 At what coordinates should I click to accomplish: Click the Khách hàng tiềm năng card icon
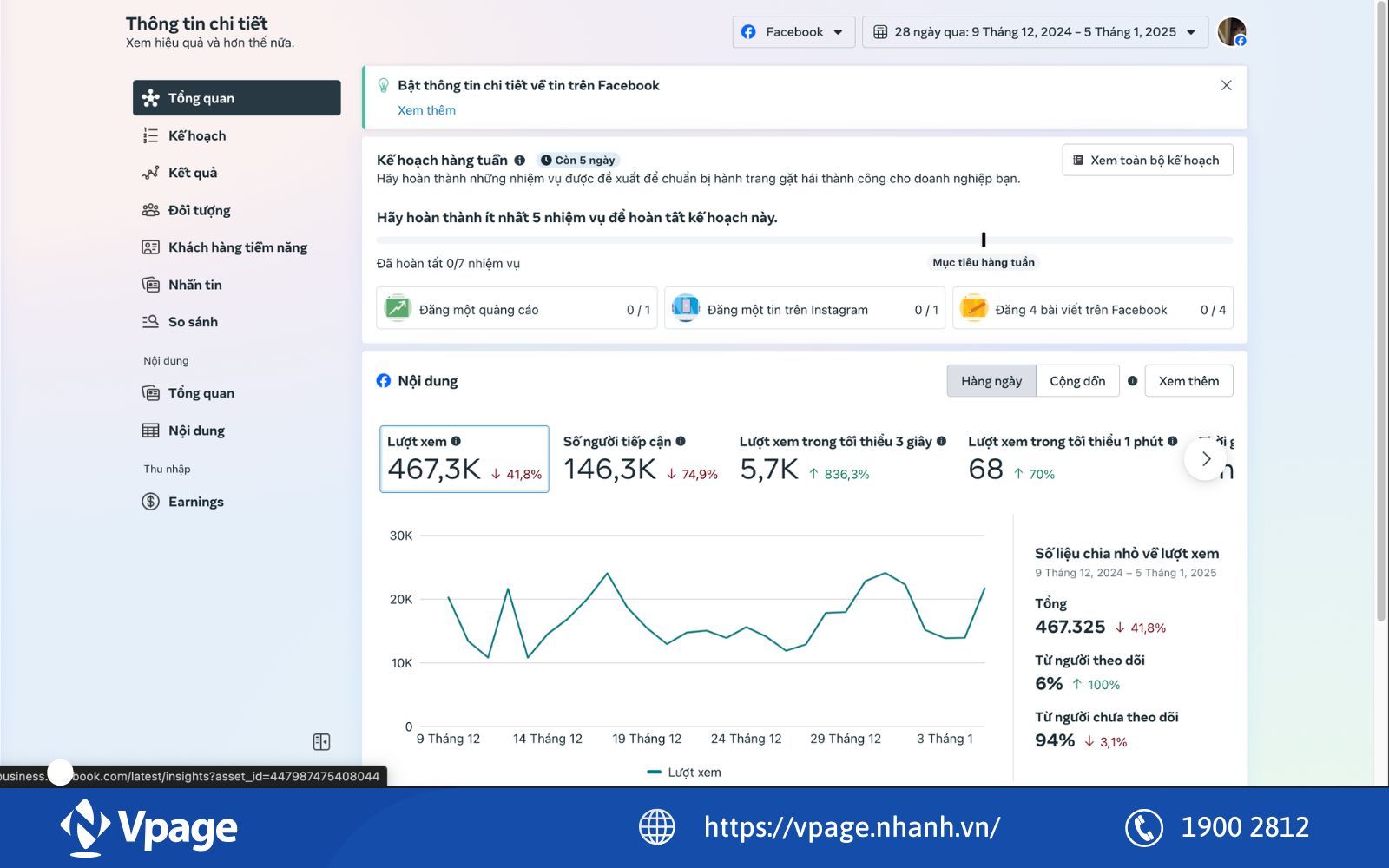(x=150, y=247)
